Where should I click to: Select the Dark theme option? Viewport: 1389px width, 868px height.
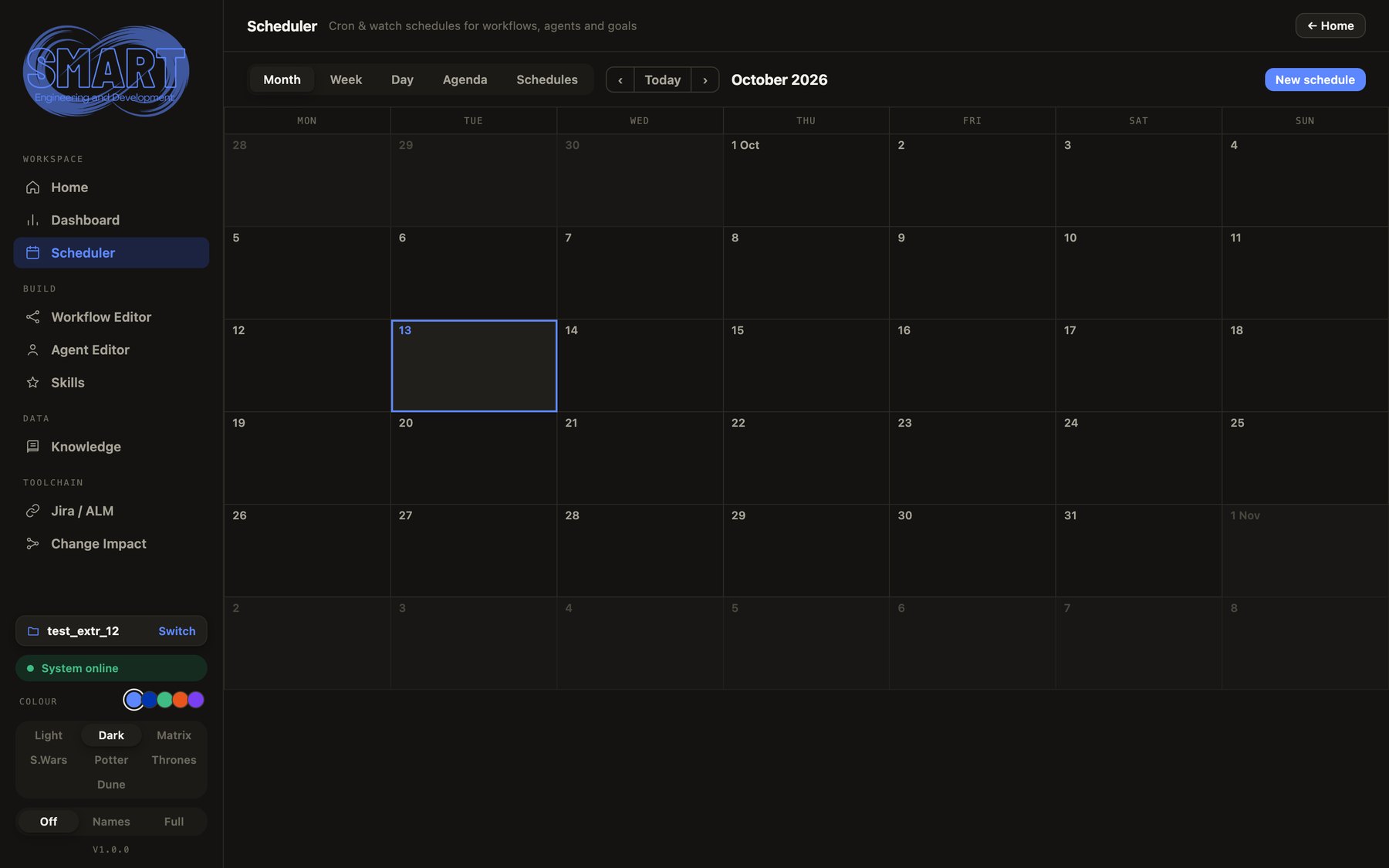[111, 735]
